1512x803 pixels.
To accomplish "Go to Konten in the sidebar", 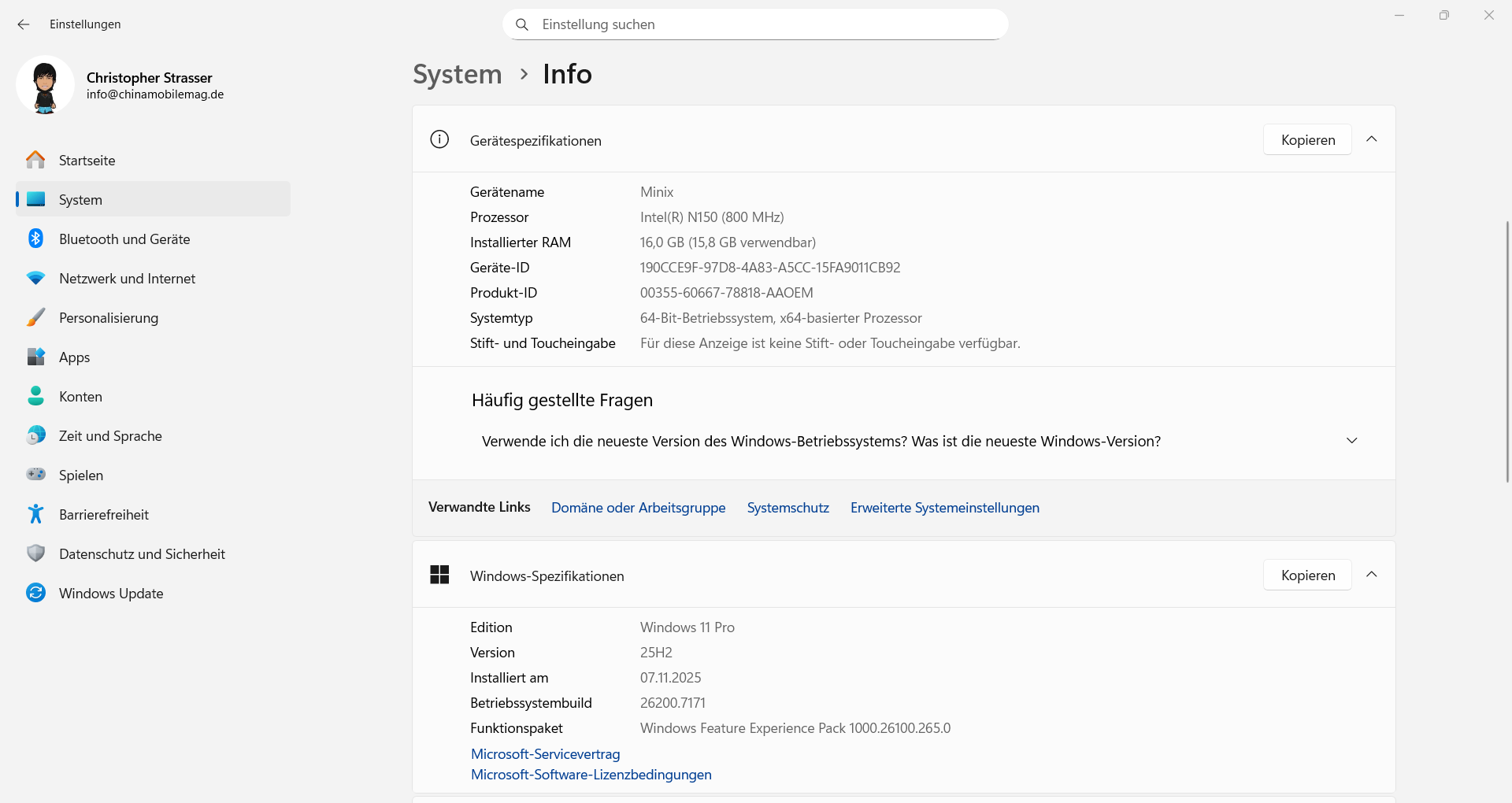I will click(x=80, y=397).
